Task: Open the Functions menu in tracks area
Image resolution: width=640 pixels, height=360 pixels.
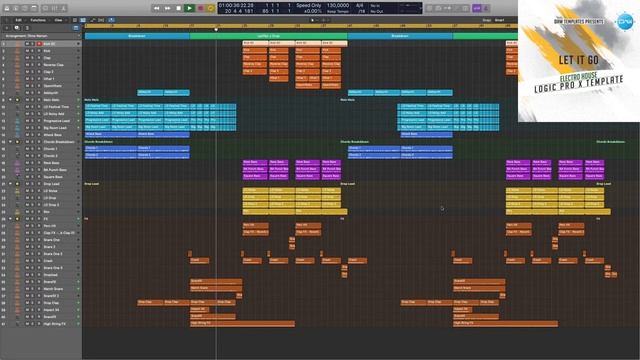Action: [39, 20]
